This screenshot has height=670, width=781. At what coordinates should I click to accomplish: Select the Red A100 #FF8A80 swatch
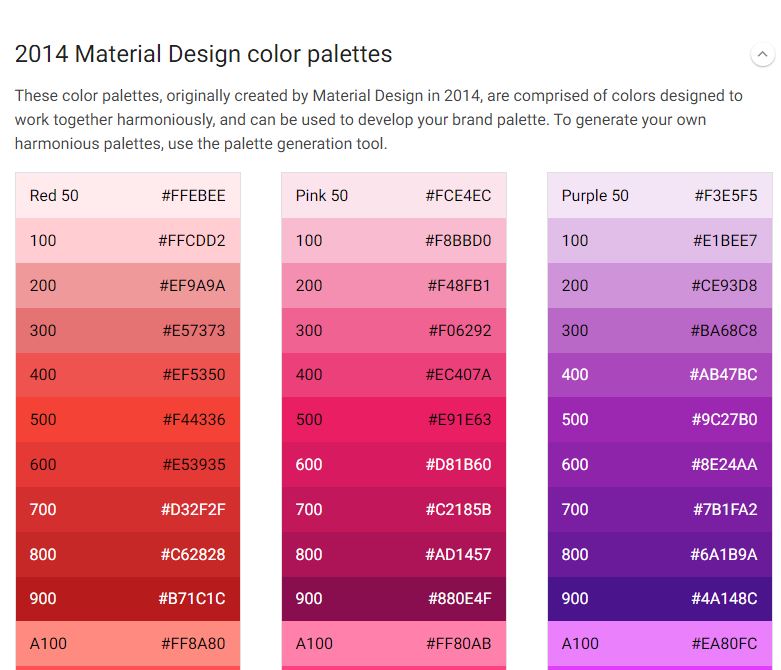tap(128, 643)
